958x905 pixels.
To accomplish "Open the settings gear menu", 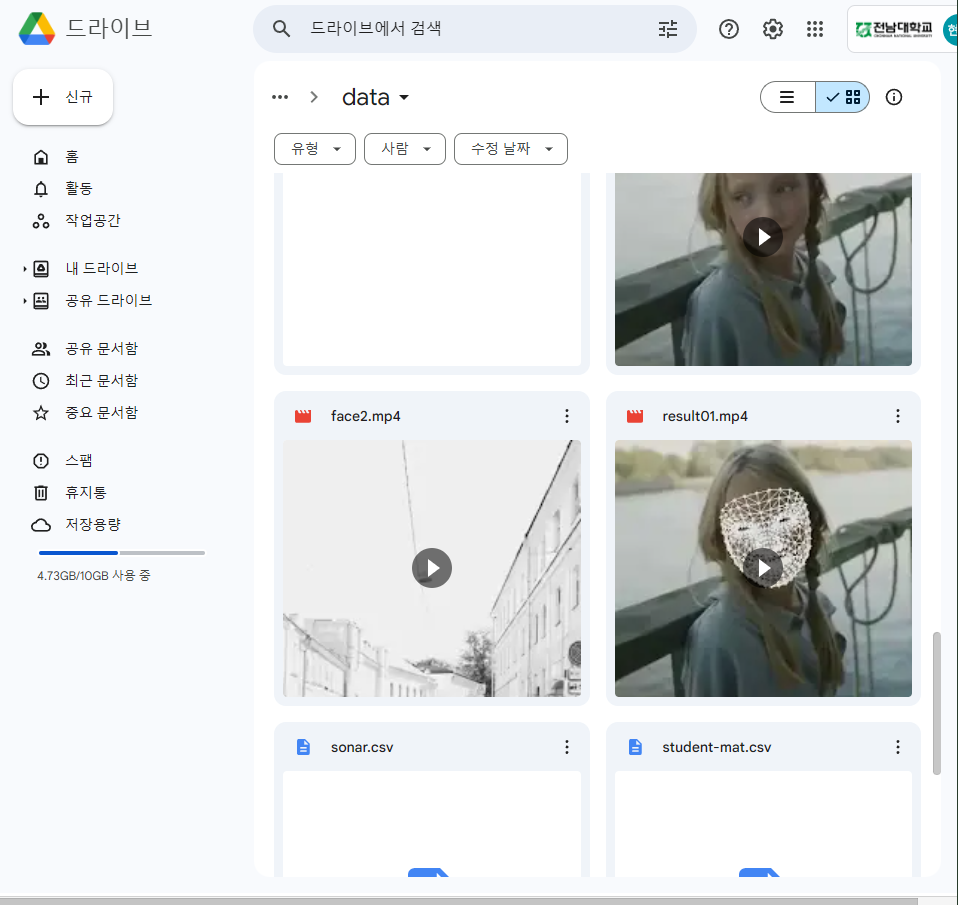I will point(772,29).
